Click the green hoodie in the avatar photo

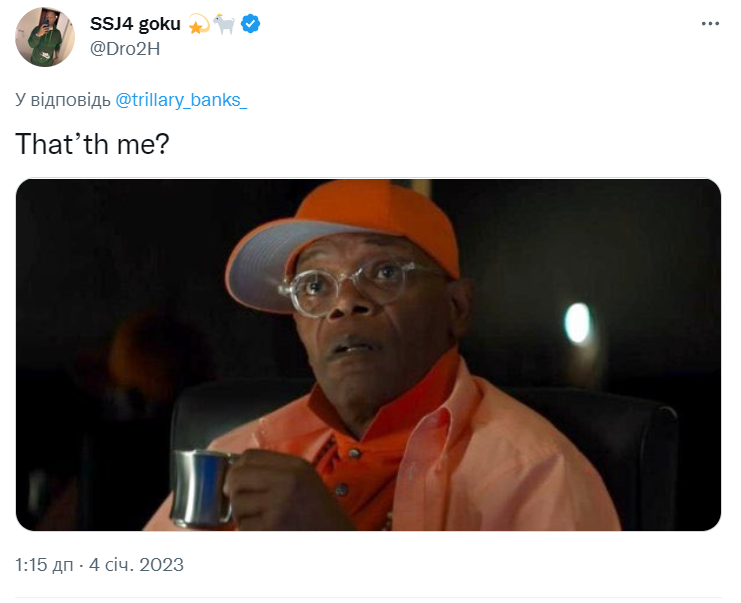click(x=43, y=47)
